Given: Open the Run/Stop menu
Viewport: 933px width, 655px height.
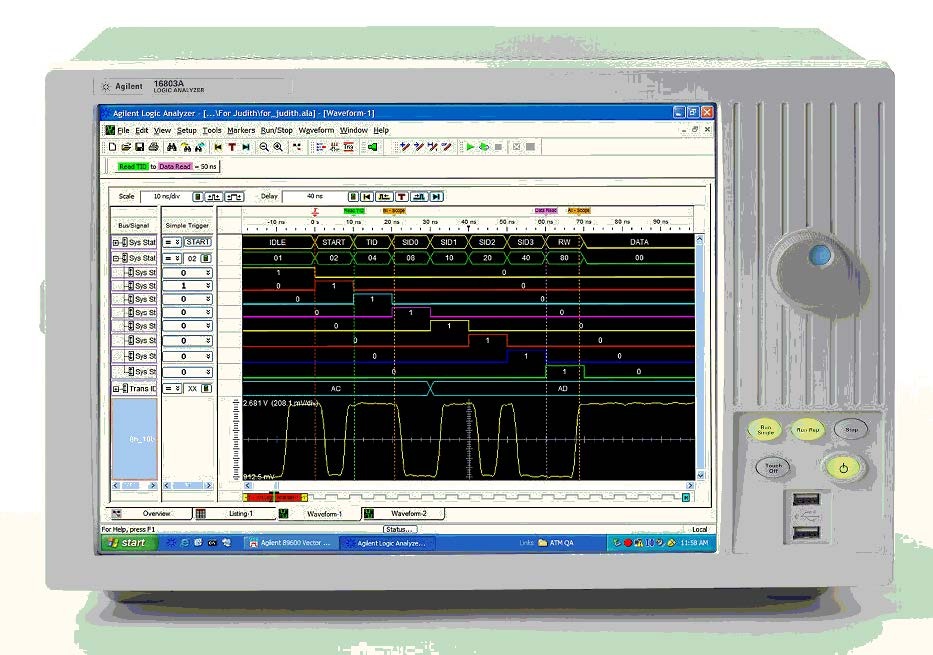Looking at the screenshot, I should [276, 130].
